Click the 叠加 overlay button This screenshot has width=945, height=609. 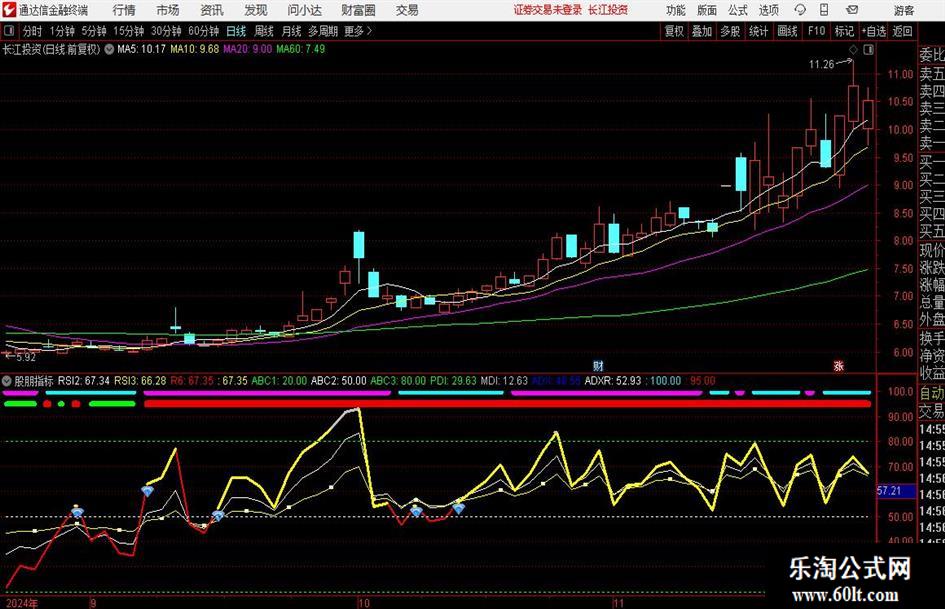click(702, 31)
